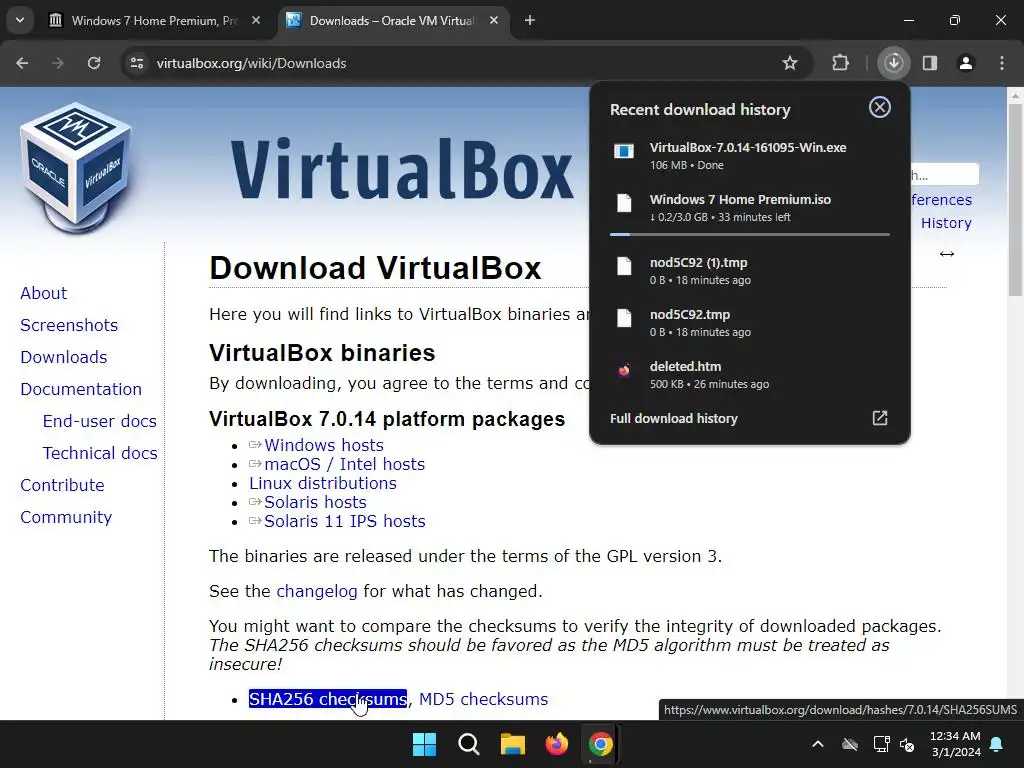
Task: Select nod5C92 (1).tmp download entry
Action: (750, 270)
